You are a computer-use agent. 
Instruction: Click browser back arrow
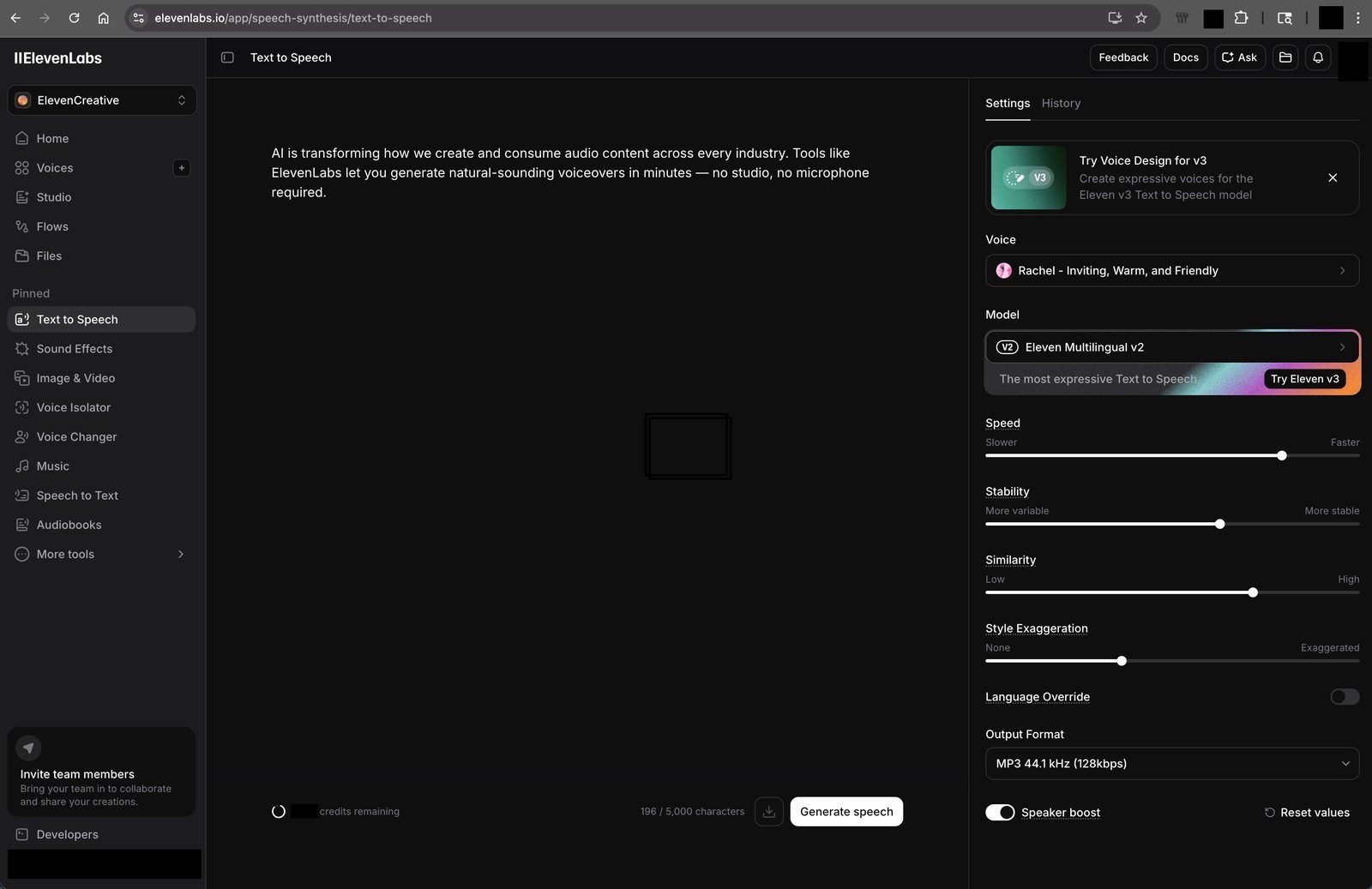tap(15, 18)
